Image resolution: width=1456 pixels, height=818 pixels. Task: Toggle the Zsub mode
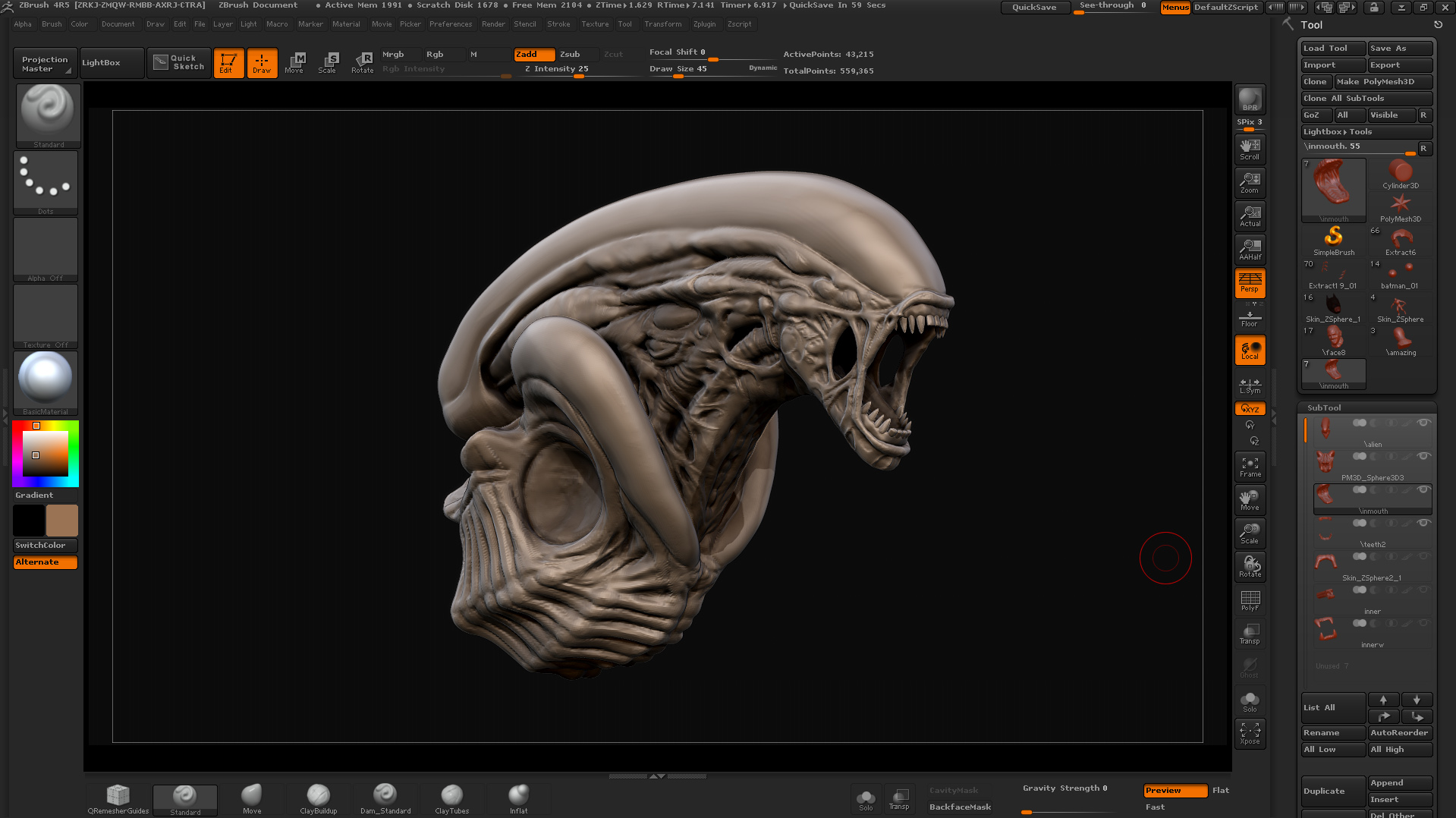(x=579, y=55)
